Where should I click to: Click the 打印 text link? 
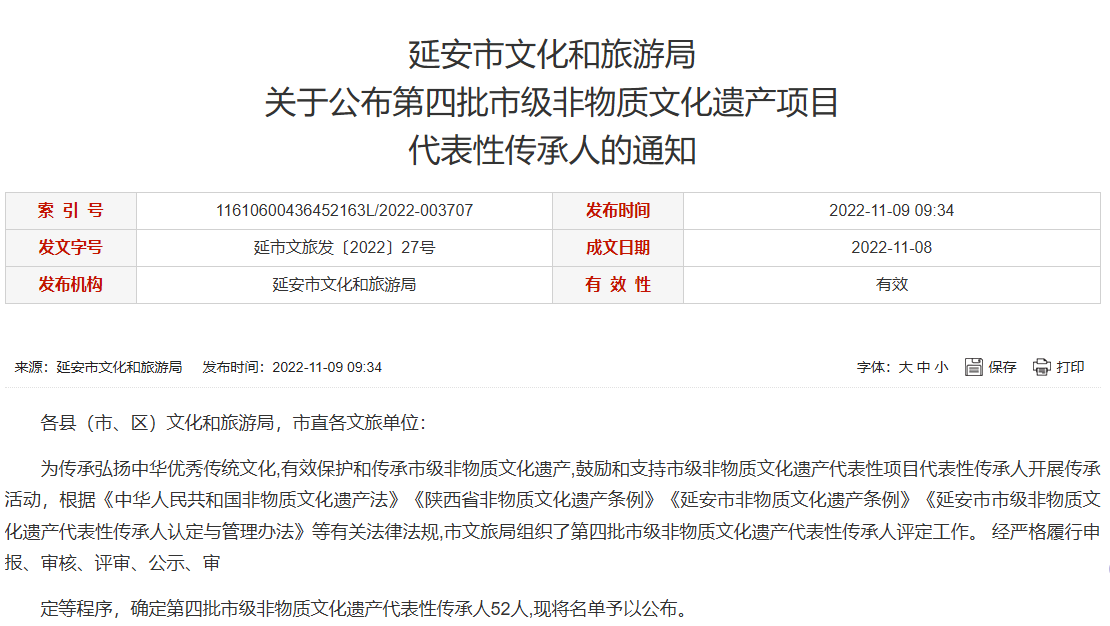[x=1070, y=367]
